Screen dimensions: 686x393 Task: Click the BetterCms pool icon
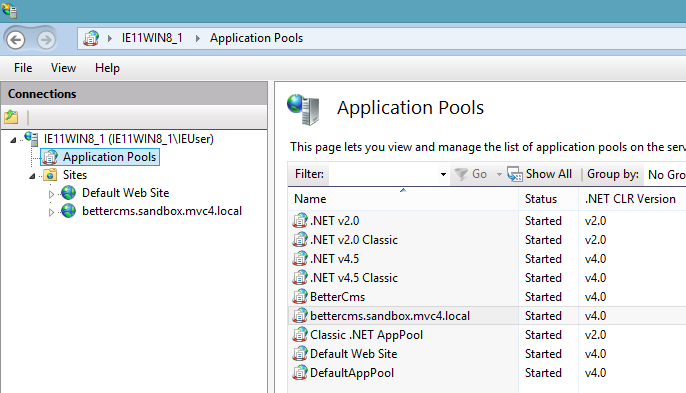tap(300, 296)
